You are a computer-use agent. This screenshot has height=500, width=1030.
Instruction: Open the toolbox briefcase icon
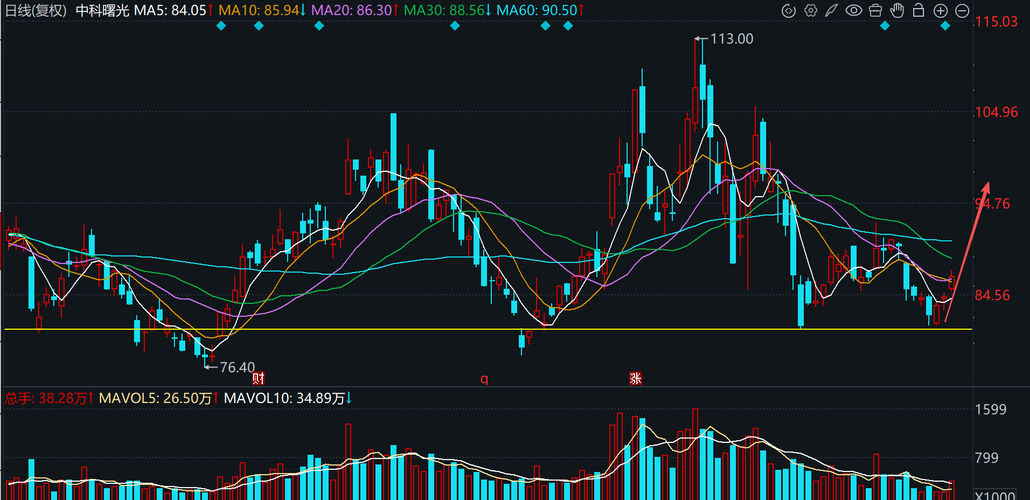[x=875, y=11]
